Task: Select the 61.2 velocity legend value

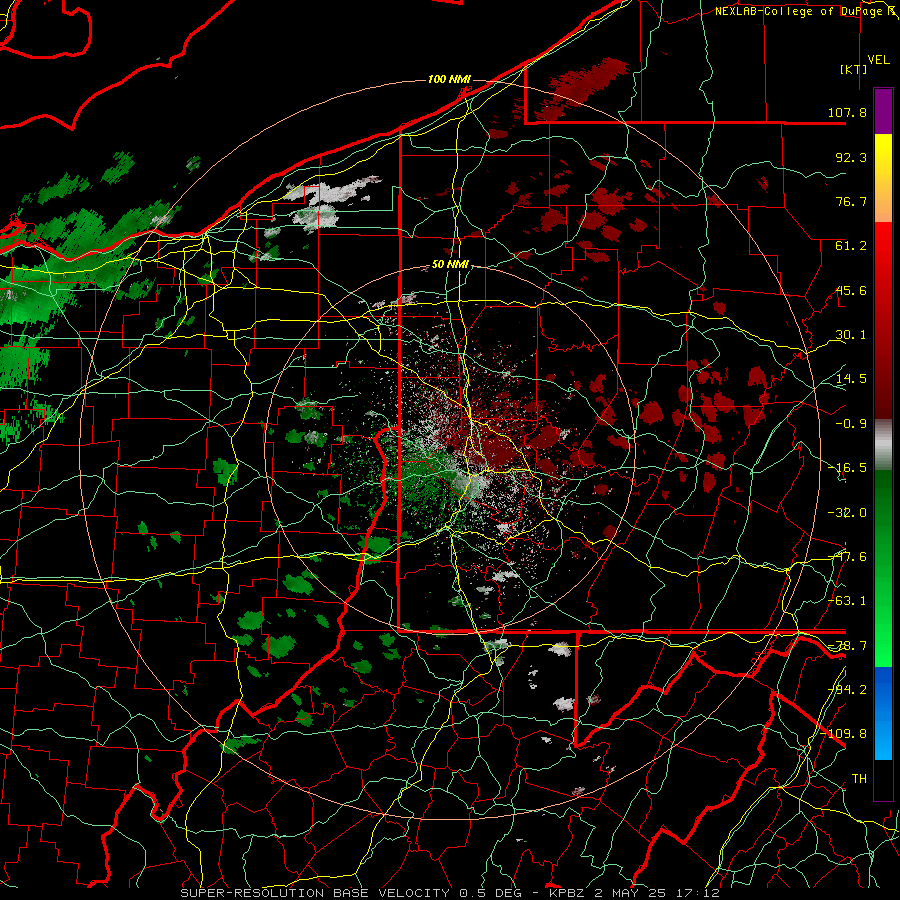Action: coord(851,246)
